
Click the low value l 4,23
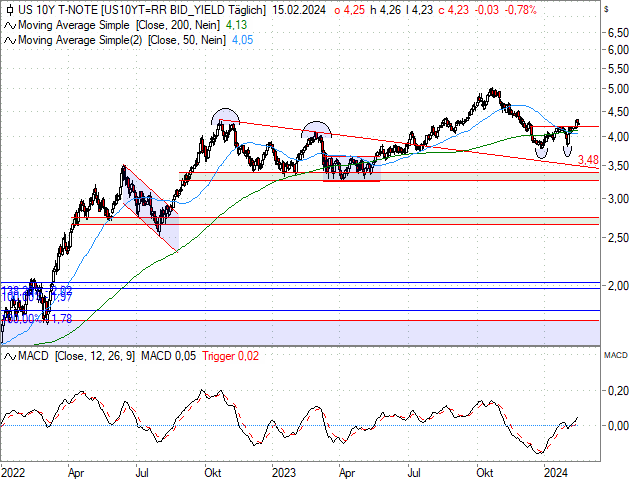[x=419, y=10]
